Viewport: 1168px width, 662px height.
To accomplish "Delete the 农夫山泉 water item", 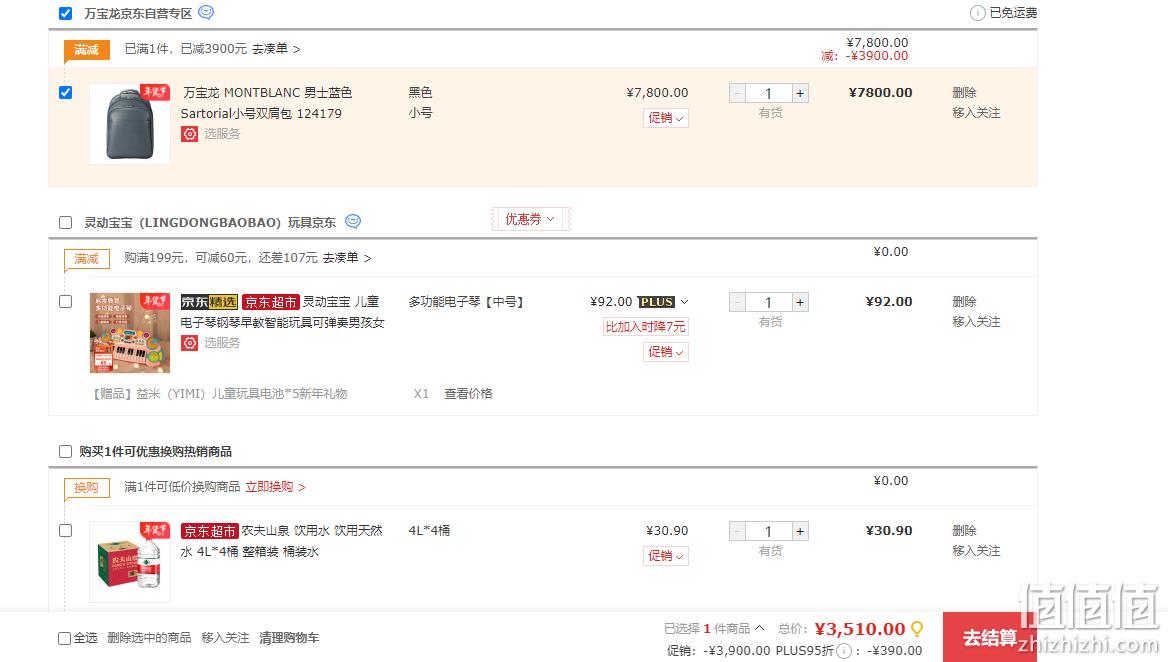I will pyautogui.click(x=964, y=530).
